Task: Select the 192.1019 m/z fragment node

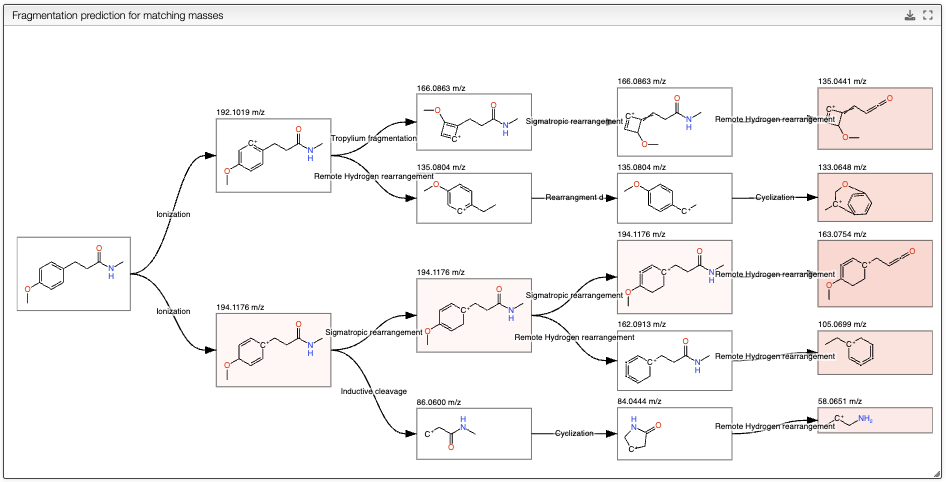Action: (x=274, y=156)
